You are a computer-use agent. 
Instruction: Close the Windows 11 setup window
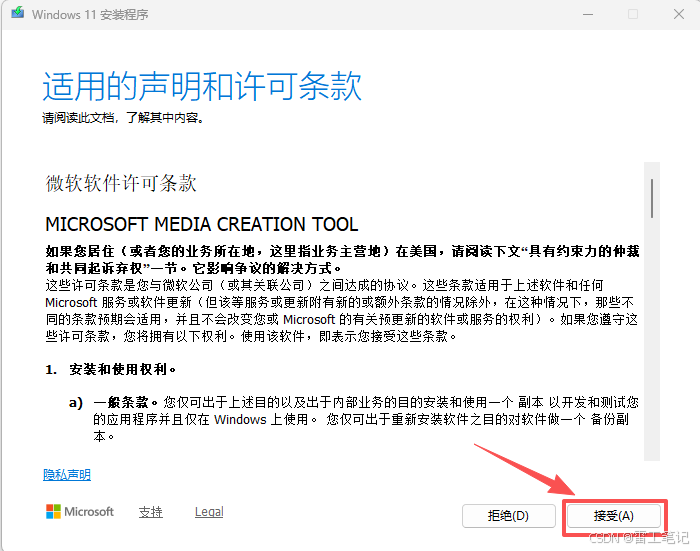(x=679, y=14)
